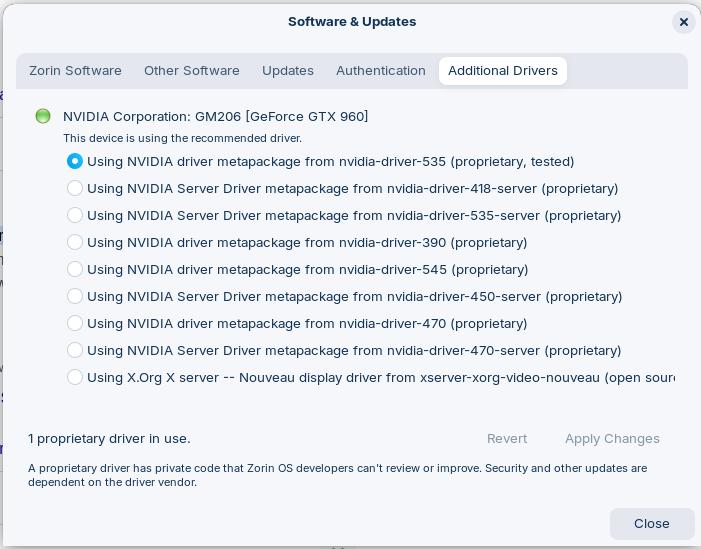Select the Additional Drivers tab
701x549 pixels.
[x=503, y=71]
